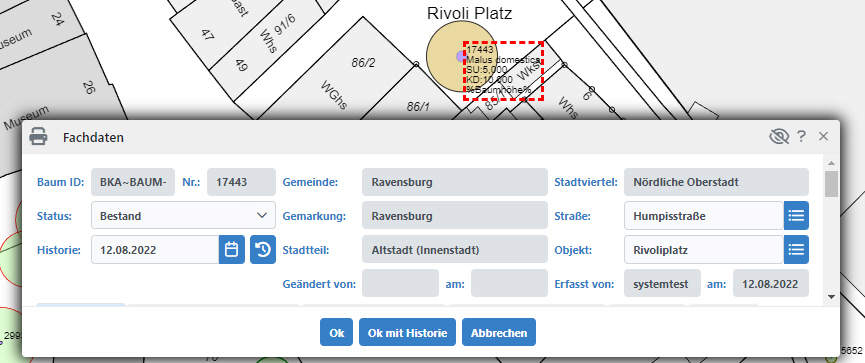Close the Fachdaten dialog
The height and width of the screenshot is (363, 865).
[824, 136]
